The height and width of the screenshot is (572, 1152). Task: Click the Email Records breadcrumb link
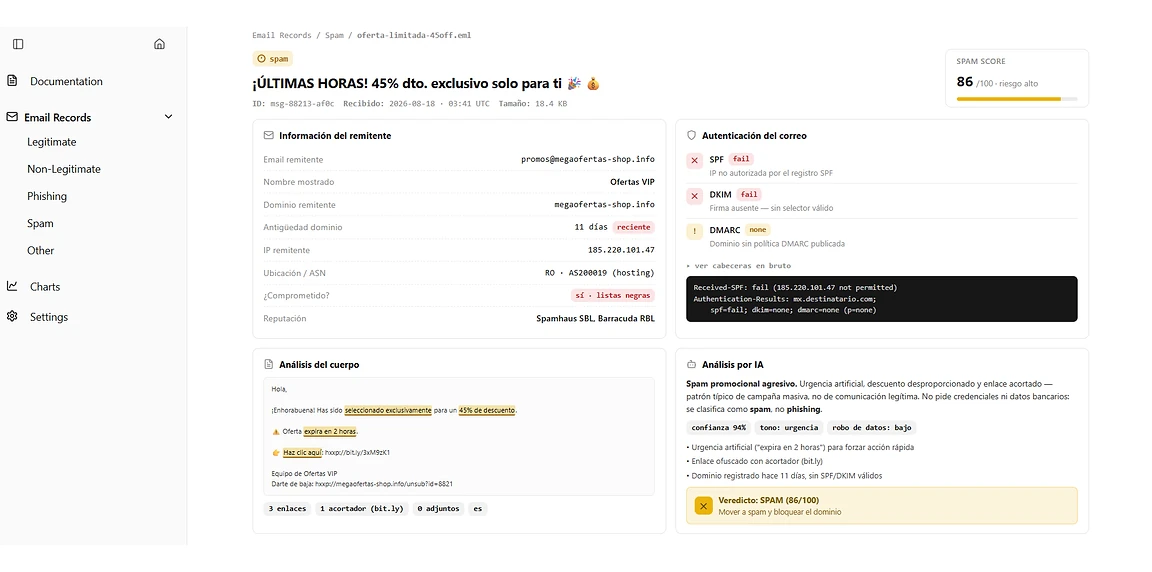click(282, 35)
